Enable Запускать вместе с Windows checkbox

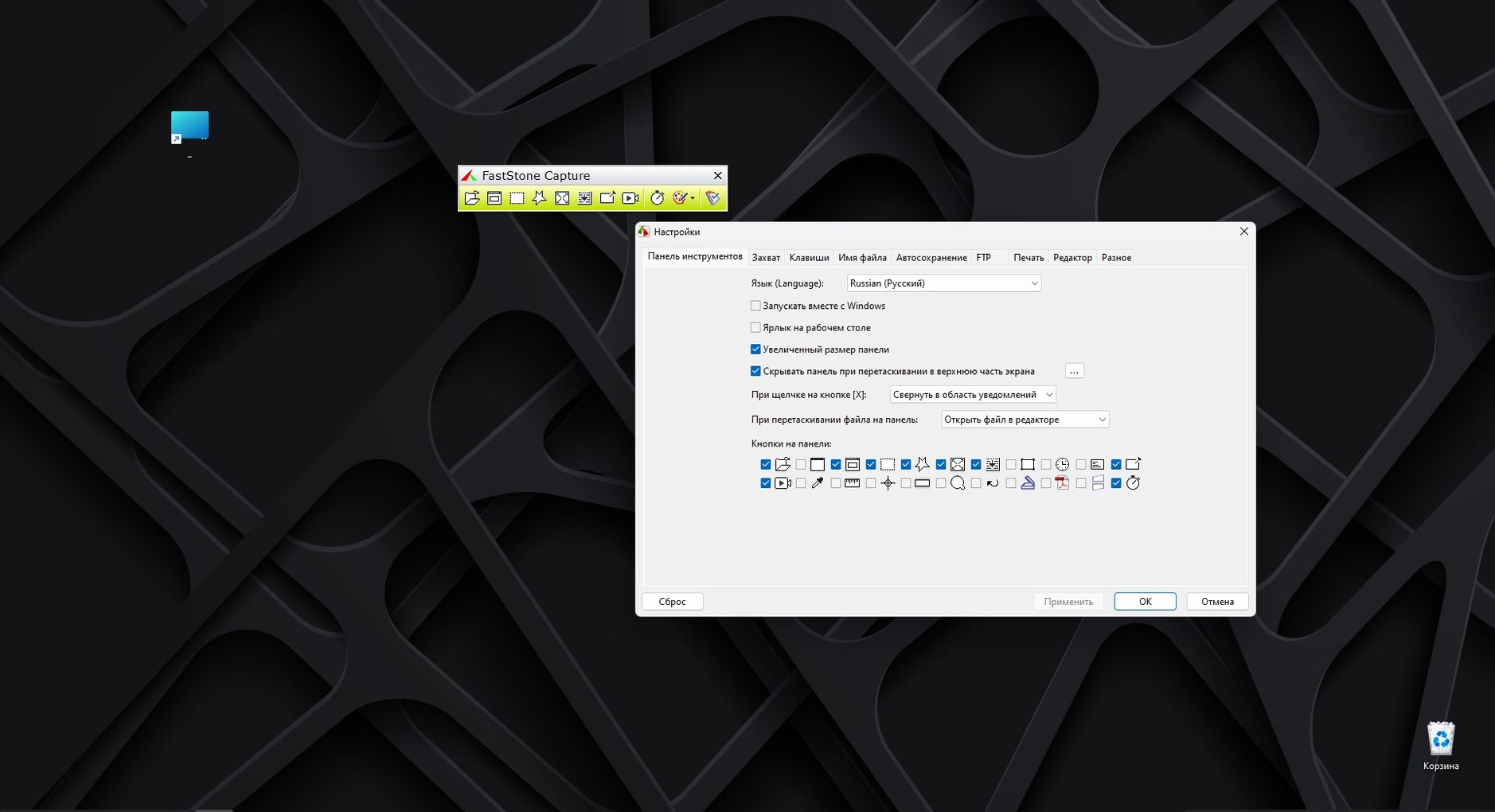(756, 306)
